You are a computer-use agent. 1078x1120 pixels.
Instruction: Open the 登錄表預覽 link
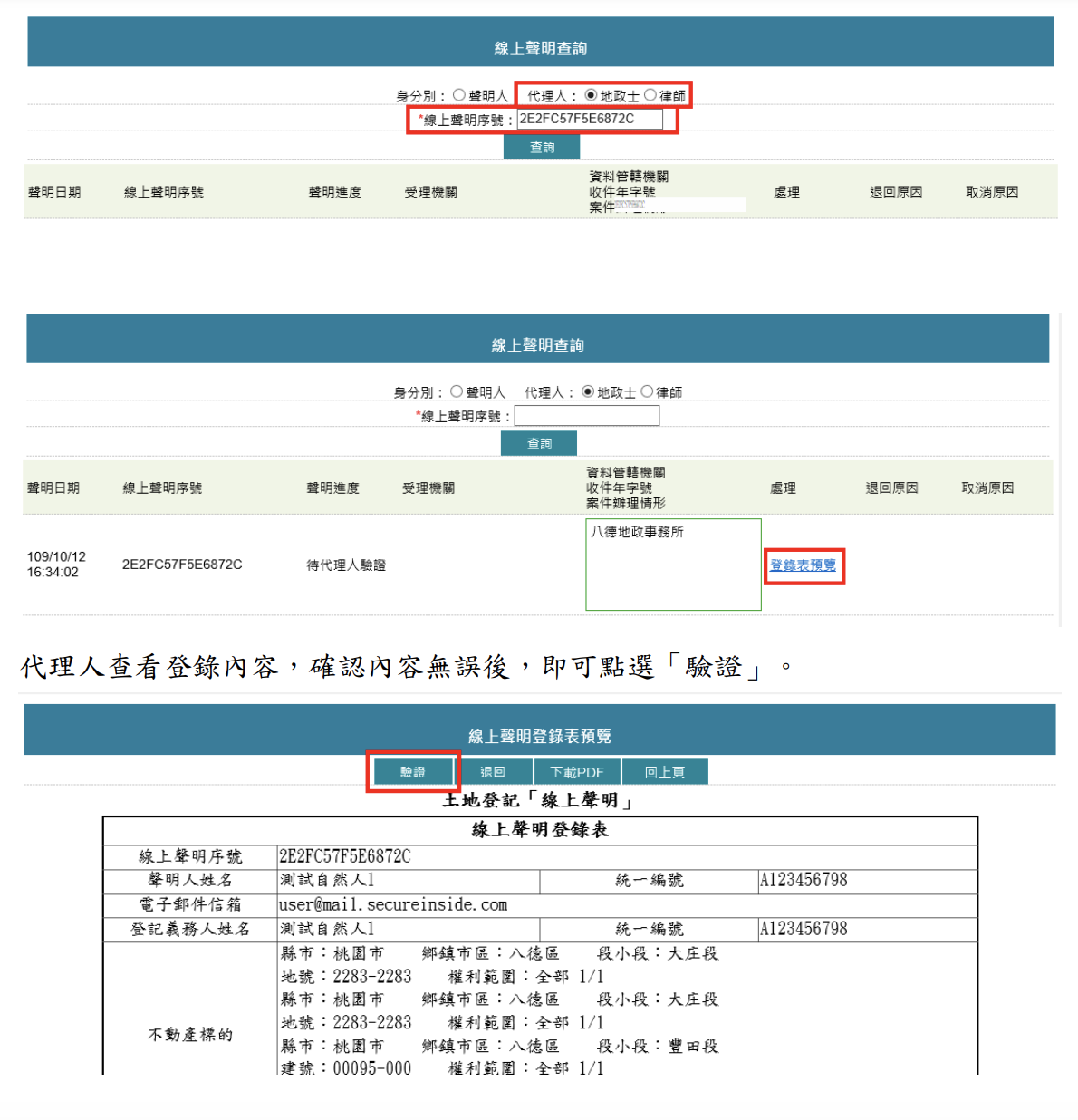803,565
